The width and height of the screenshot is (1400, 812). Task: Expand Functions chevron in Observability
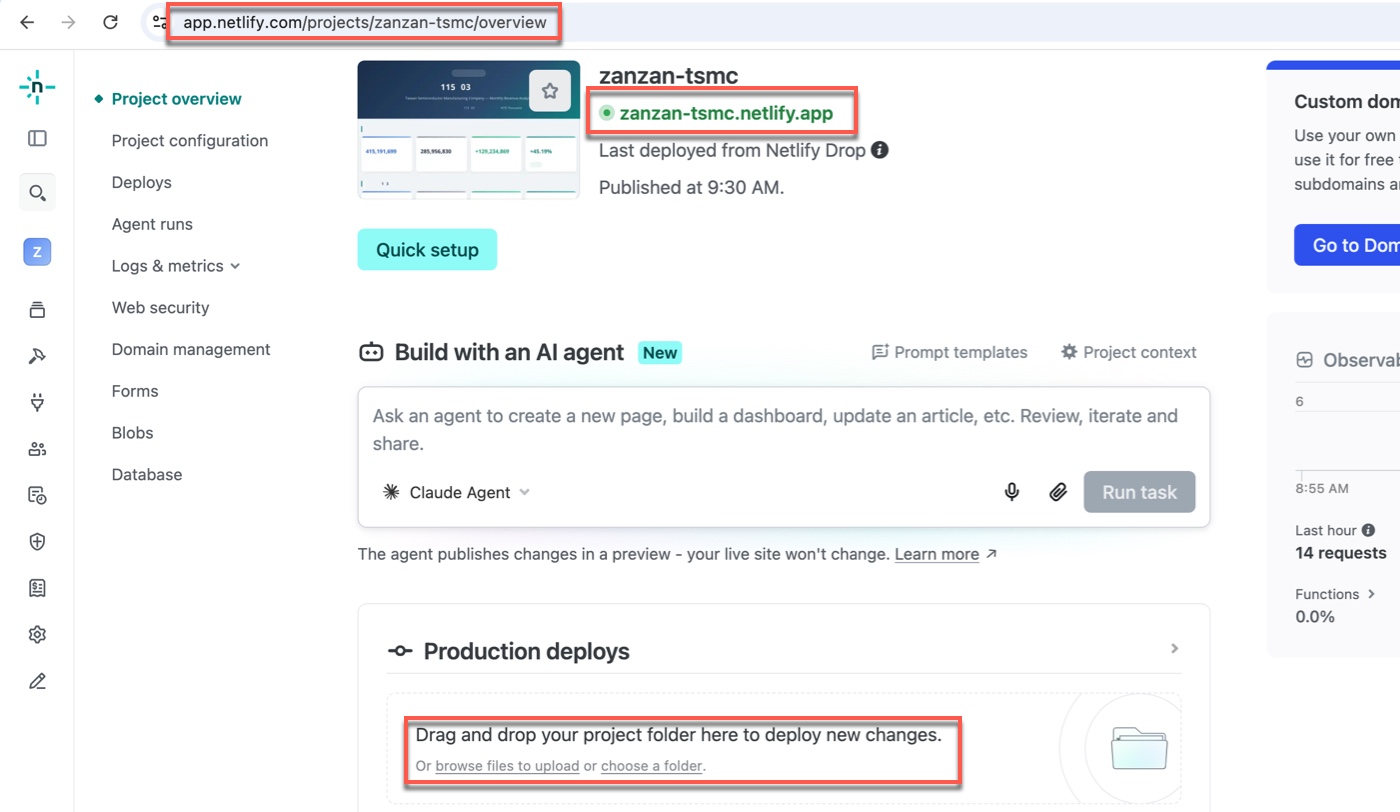(x=1371, y=594)
